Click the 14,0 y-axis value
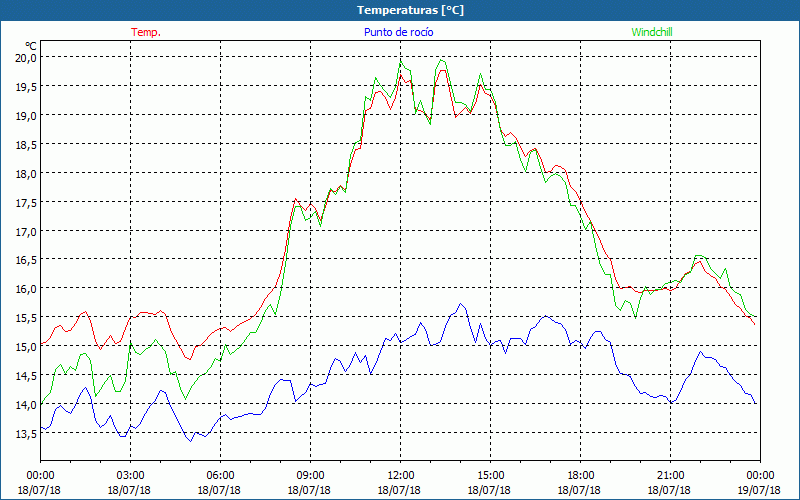 [26, 405]
